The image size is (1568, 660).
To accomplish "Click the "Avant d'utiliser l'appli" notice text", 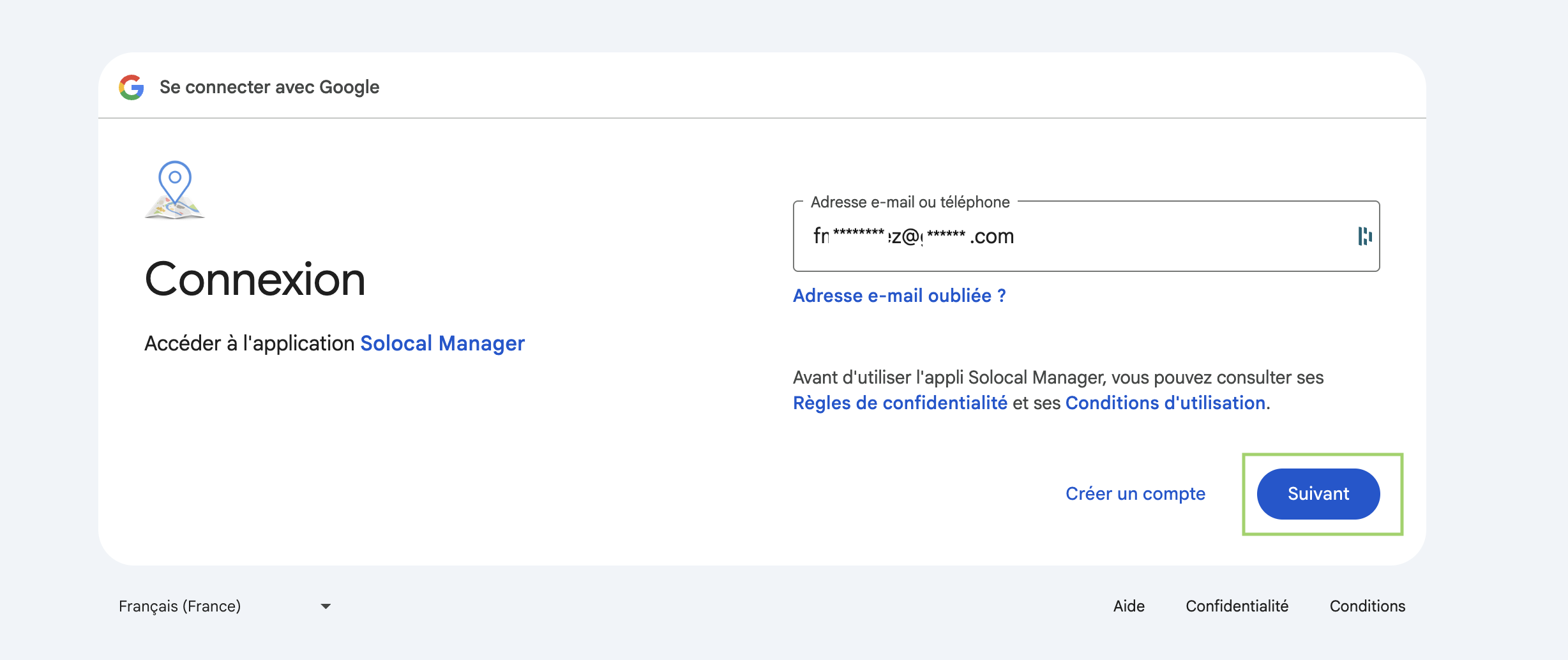I will click(1058, 378).
